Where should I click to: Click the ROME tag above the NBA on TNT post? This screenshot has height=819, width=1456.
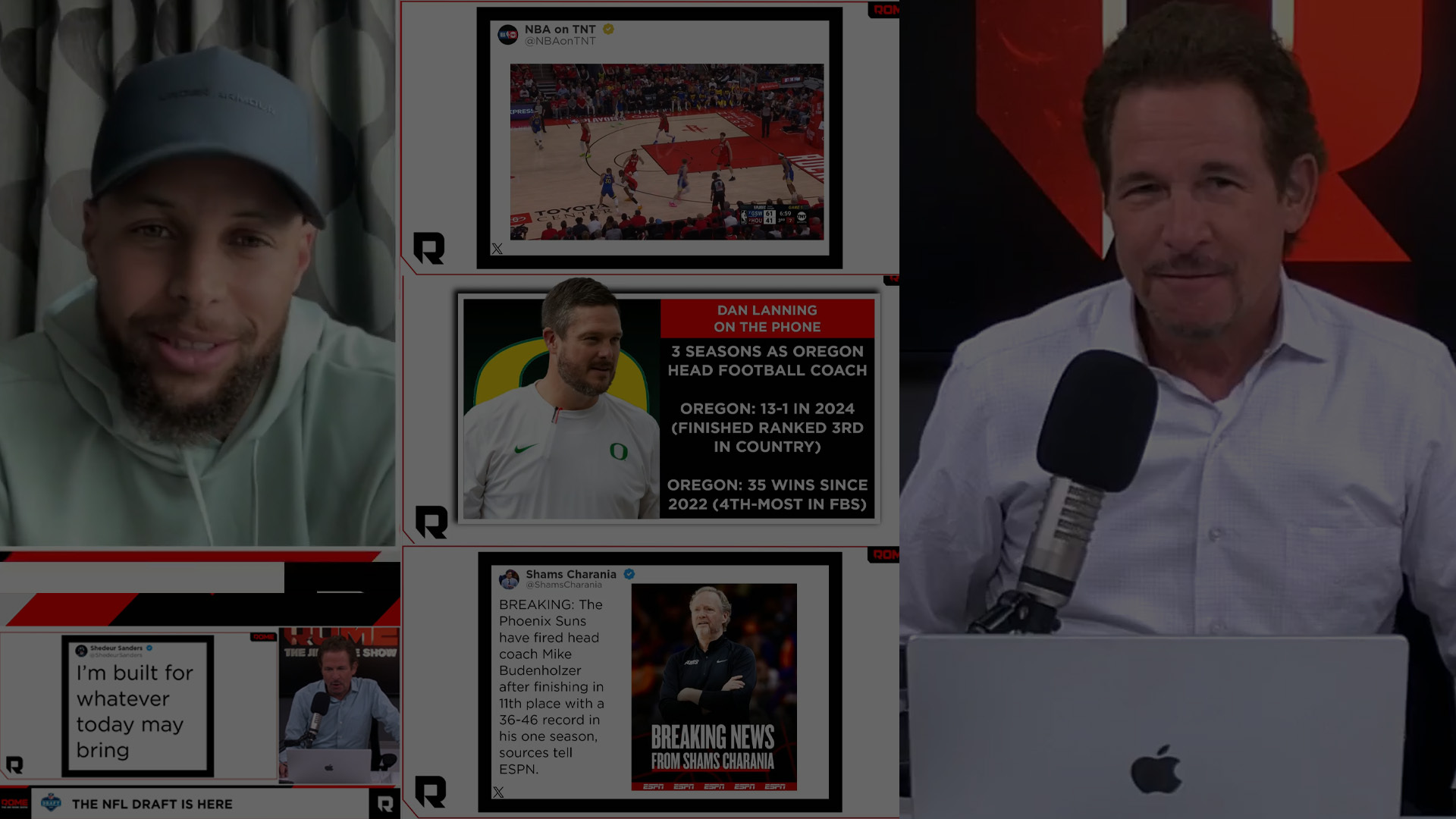(884, 10)
